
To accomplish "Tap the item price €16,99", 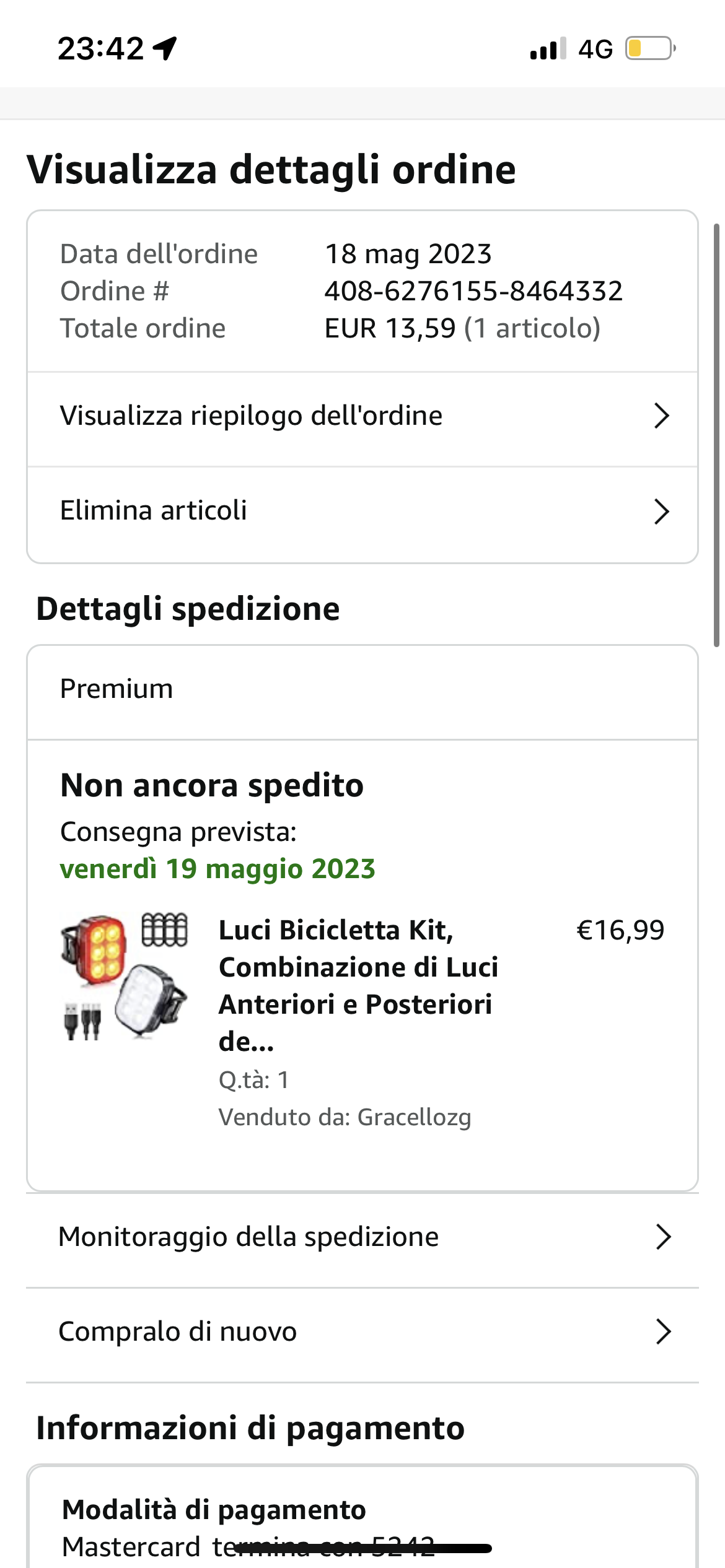I will pyautogui.click(x=620, y=930).
